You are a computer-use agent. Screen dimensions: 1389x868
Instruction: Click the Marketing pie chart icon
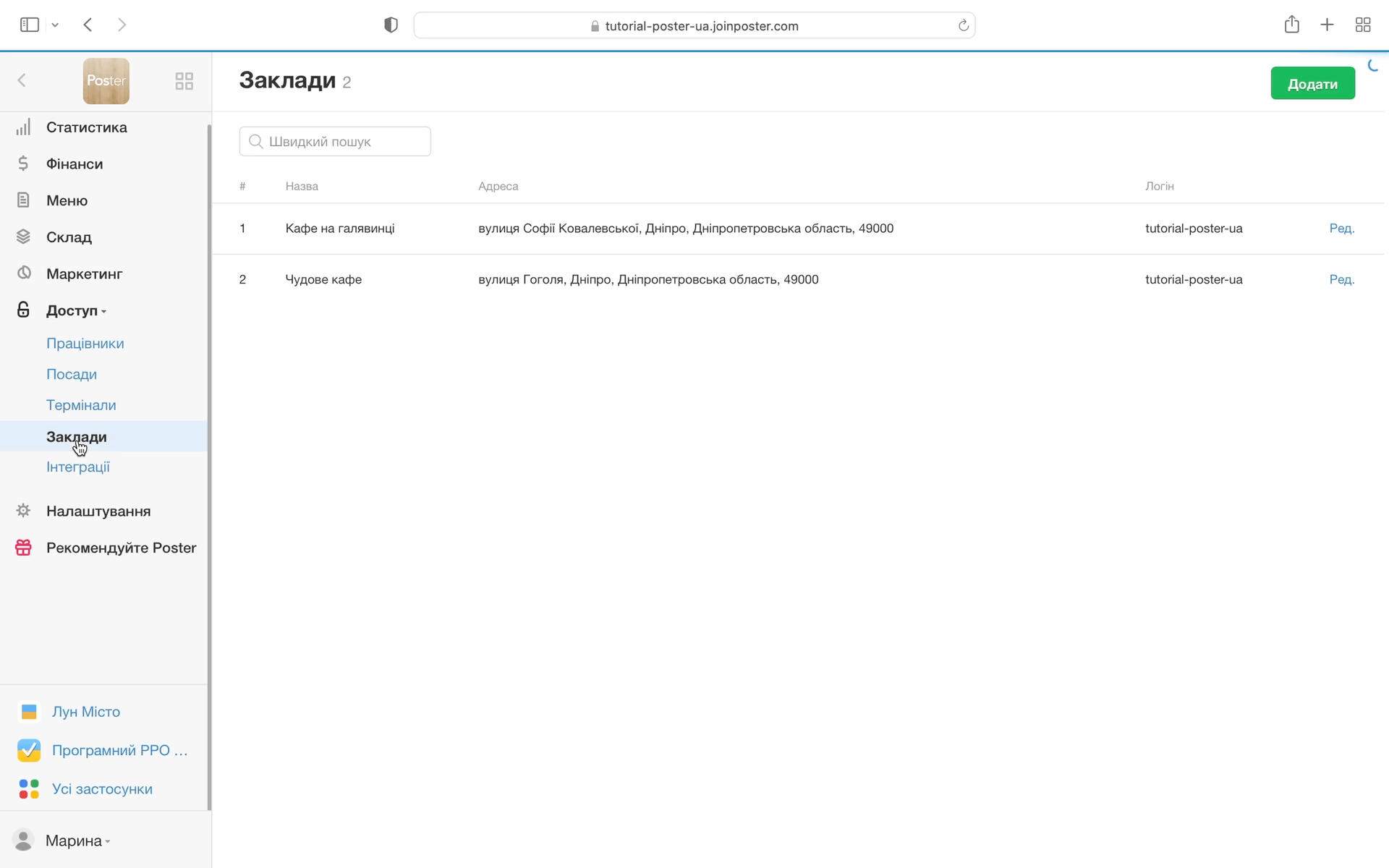23,273
